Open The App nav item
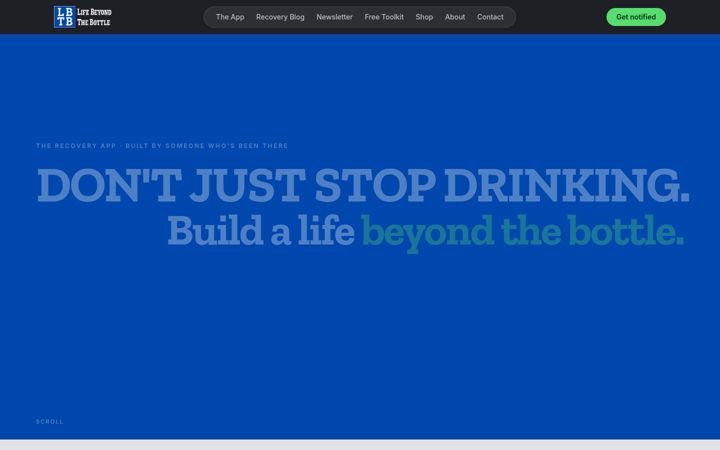 (230, 17)
